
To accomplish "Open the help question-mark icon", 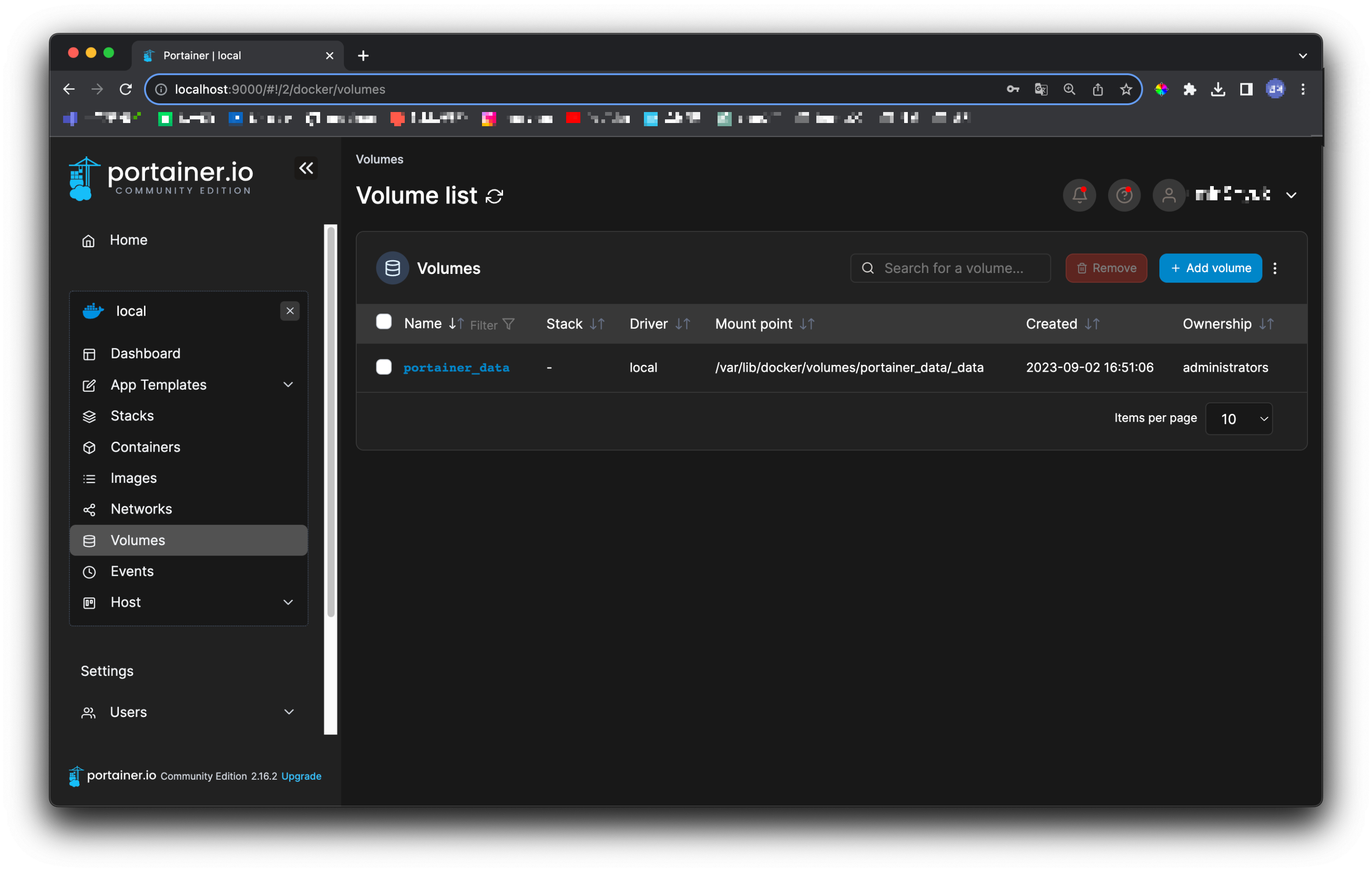I will 1124,195.
